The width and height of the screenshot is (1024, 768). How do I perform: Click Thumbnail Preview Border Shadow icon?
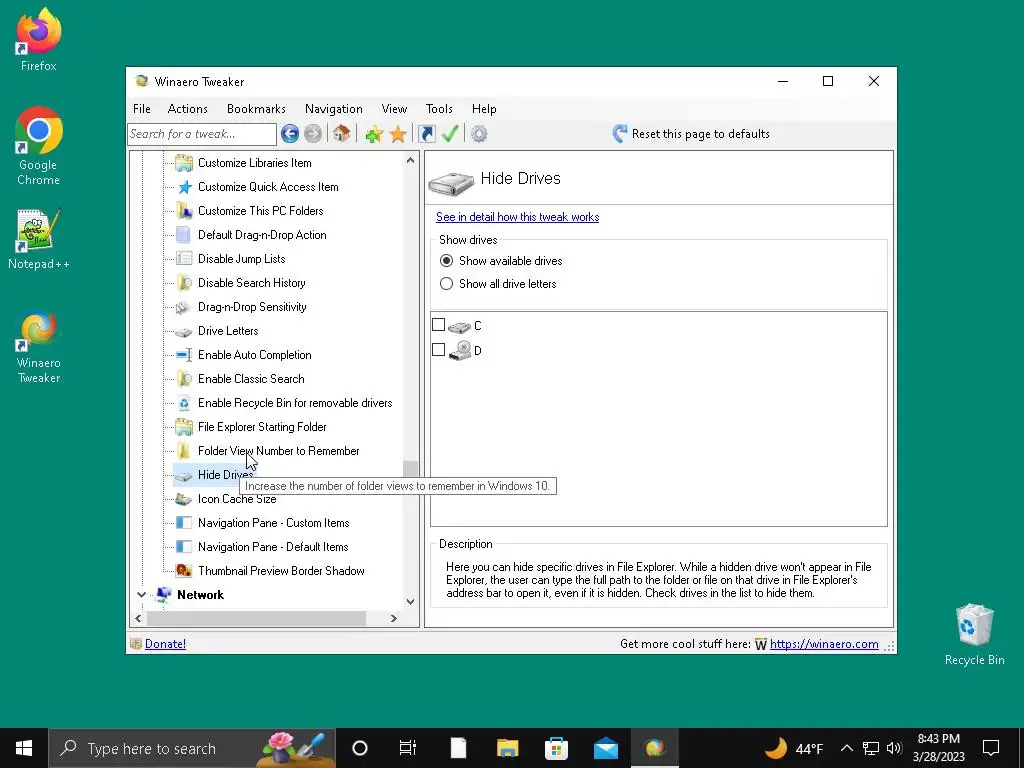184,571
